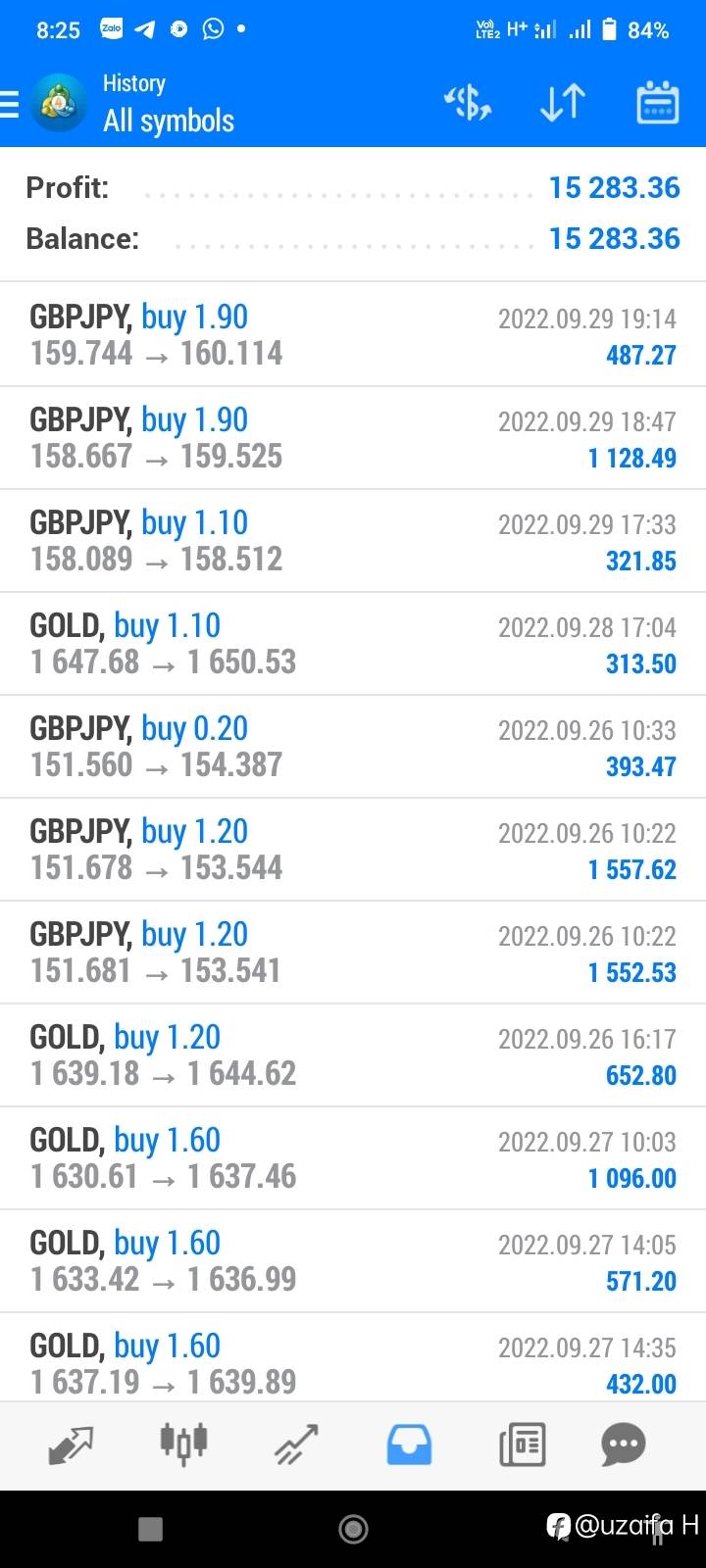Tap the Balance amount 15 283.36

(x=615, y=238)
